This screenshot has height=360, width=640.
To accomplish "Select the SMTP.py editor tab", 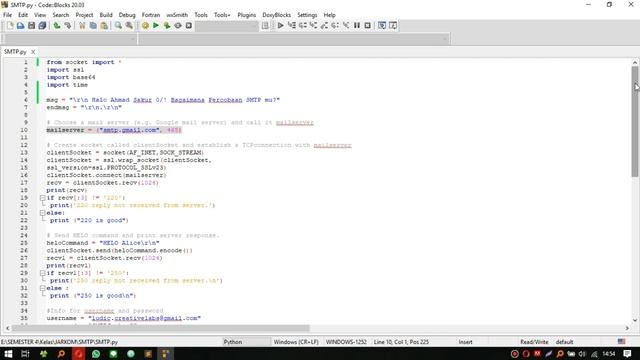I will tap(15, 51).
